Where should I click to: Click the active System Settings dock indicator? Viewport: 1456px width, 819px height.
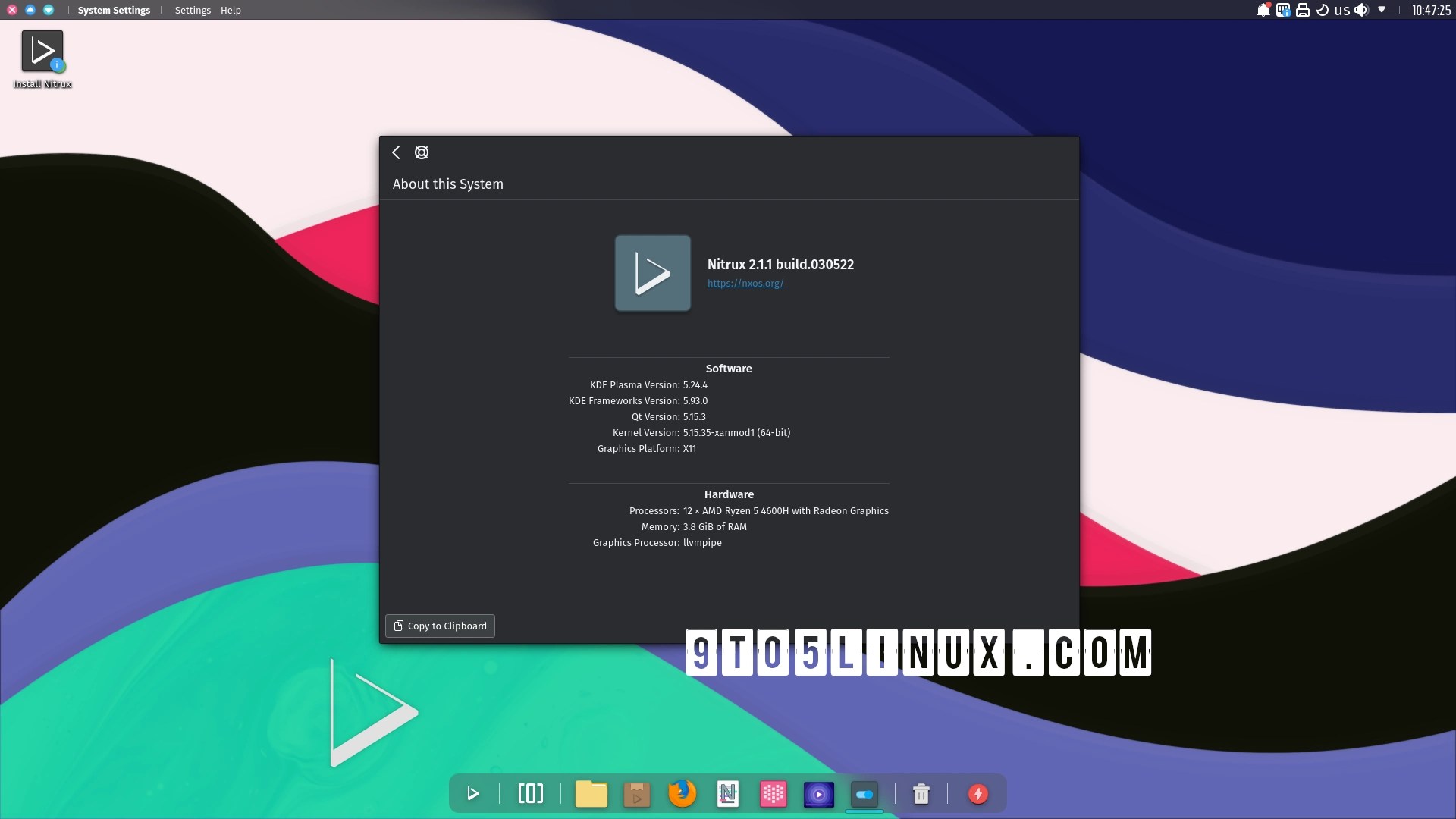[864, 794]
